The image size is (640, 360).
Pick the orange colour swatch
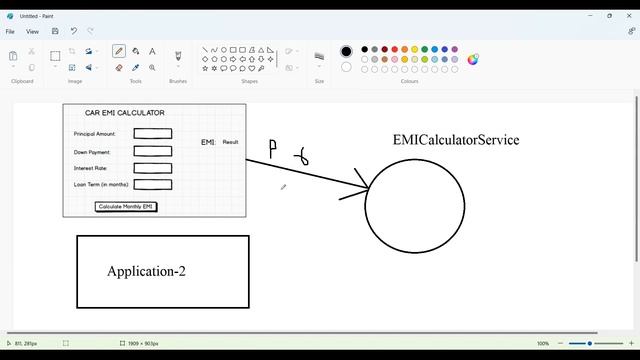[404, 49]
